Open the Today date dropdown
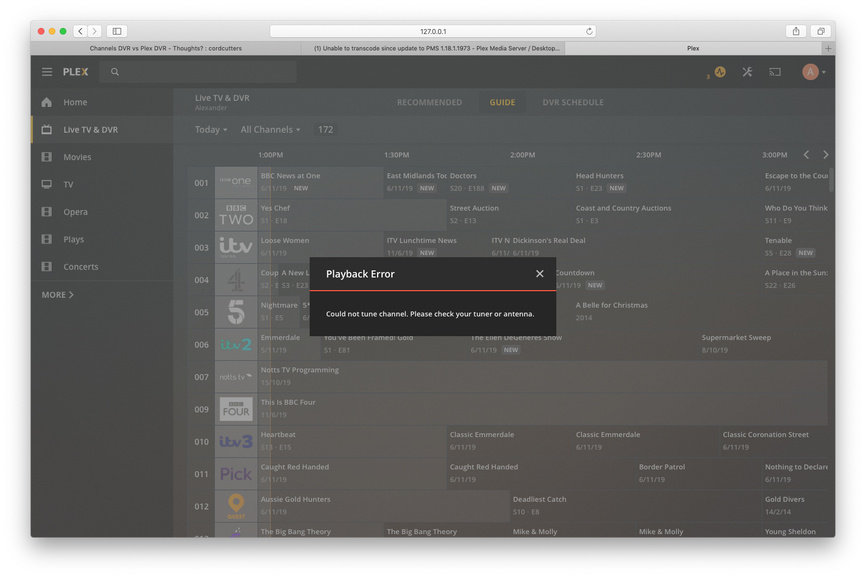Viewport: 866px width, 578px height. click(x=211, y=130)
